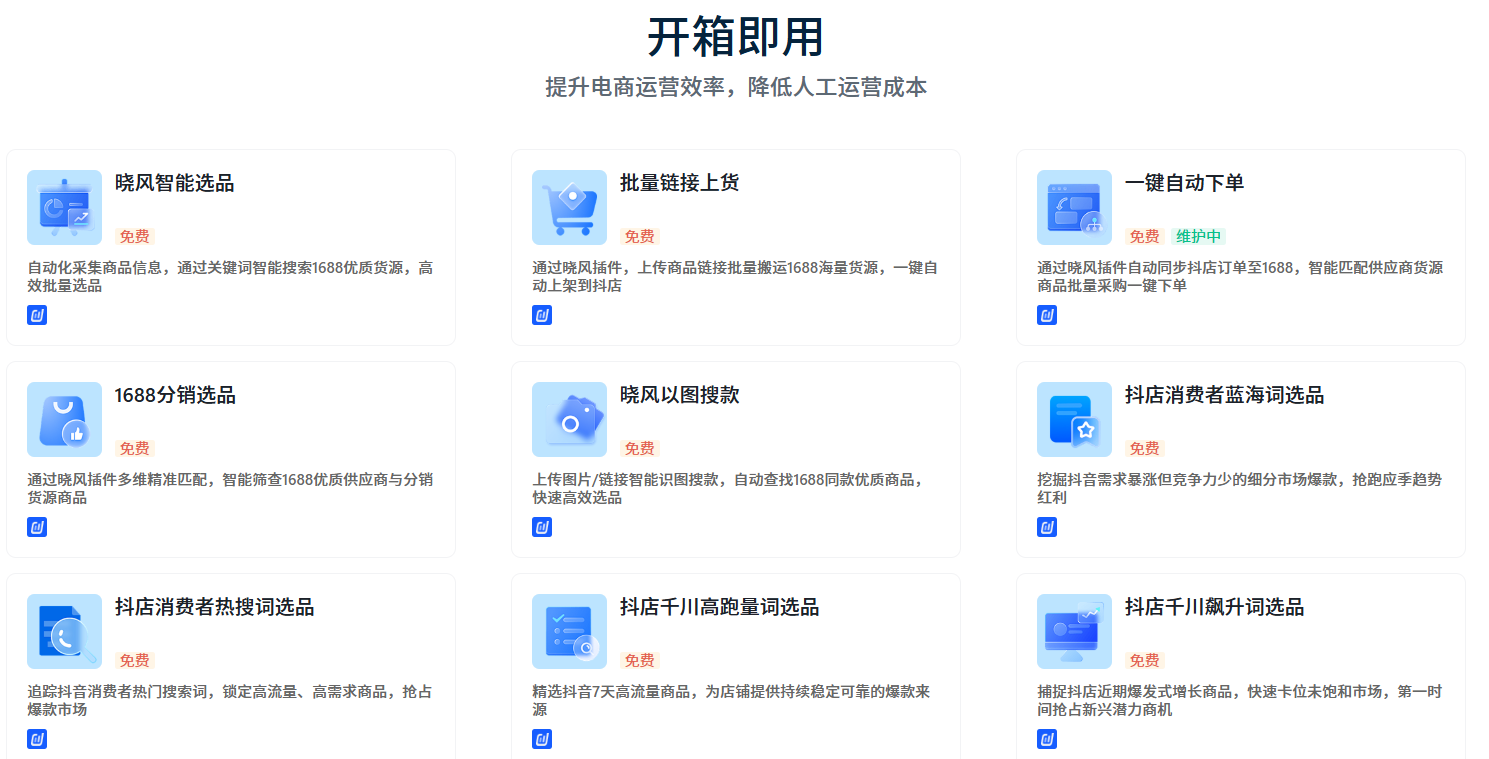The height and width of the screenshot is (759, 1489).
Task: Click the 免费 tag under 晓风以图搜款
Action: coord(640,449)
